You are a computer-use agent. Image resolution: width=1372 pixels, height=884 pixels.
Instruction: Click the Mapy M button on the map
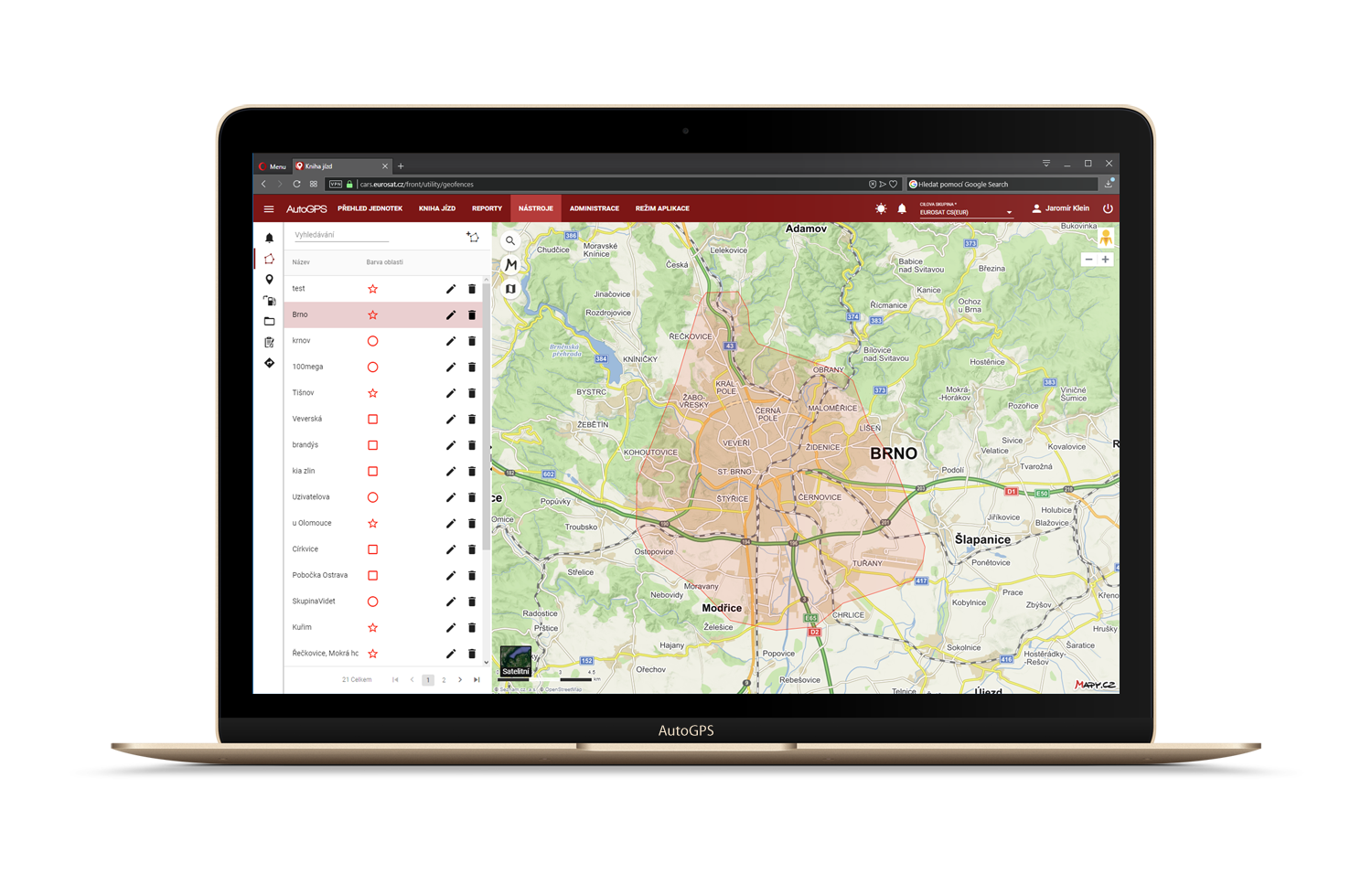coord(510,265)
